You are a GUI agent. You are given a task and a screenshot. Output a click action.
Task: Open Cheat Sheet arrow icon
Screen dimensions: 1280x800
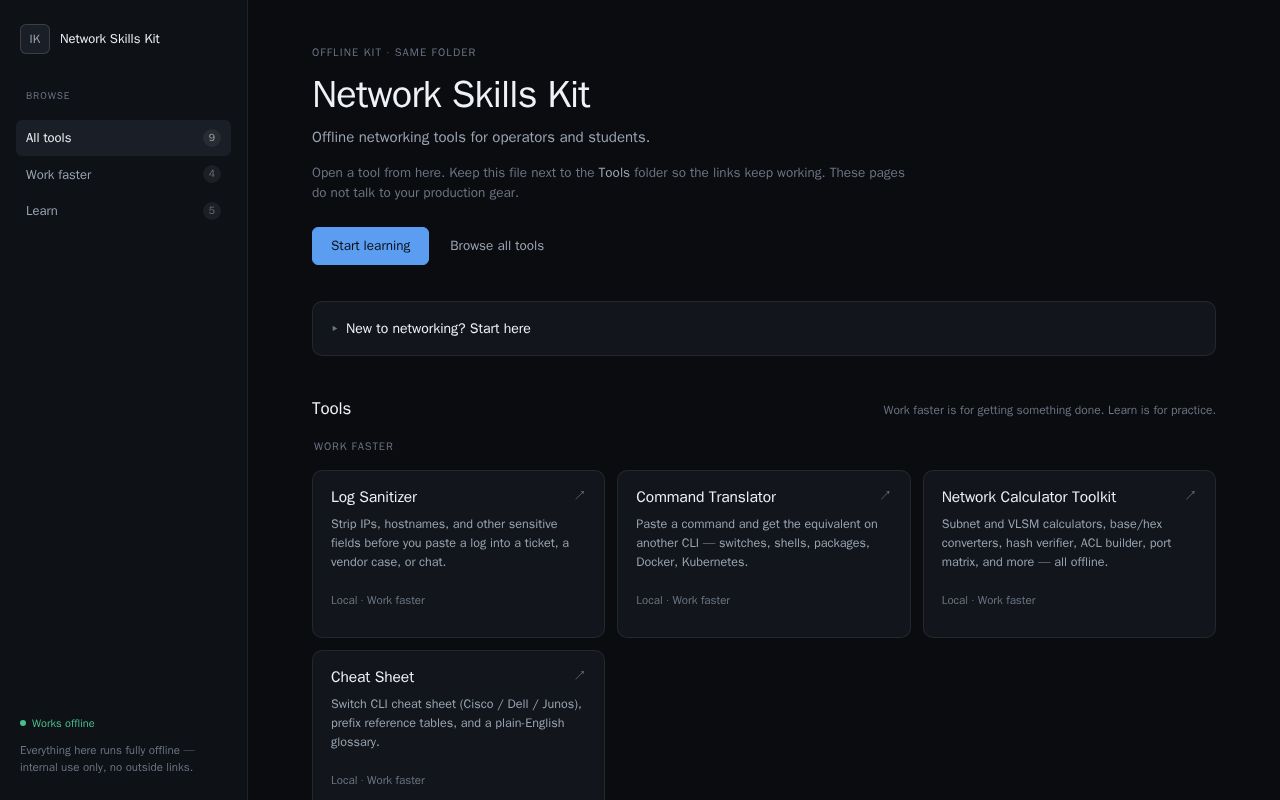point(580,675)
